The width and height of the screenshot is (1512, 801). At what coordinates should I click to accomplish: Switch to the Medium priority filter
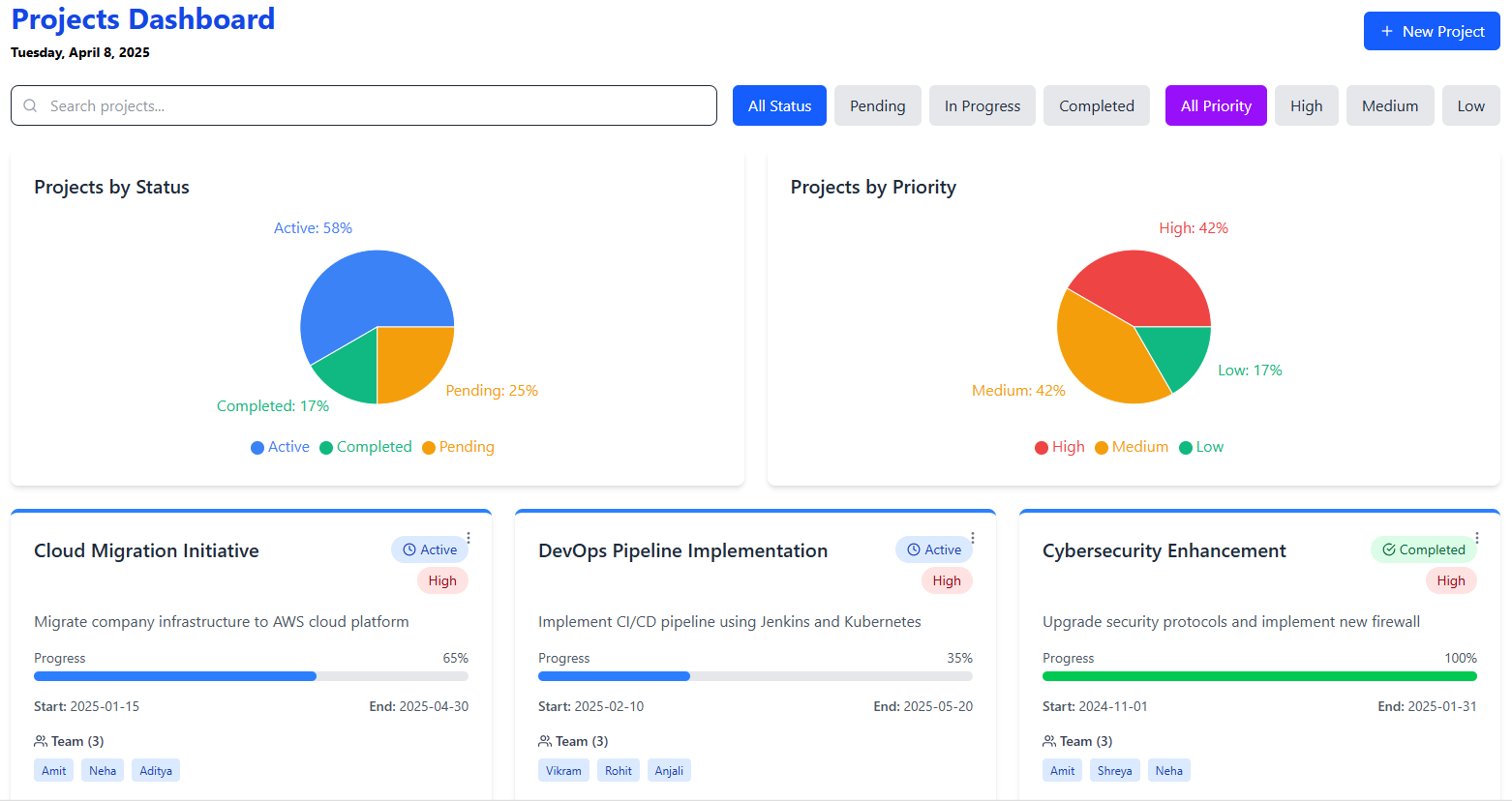pos(1390,105)
